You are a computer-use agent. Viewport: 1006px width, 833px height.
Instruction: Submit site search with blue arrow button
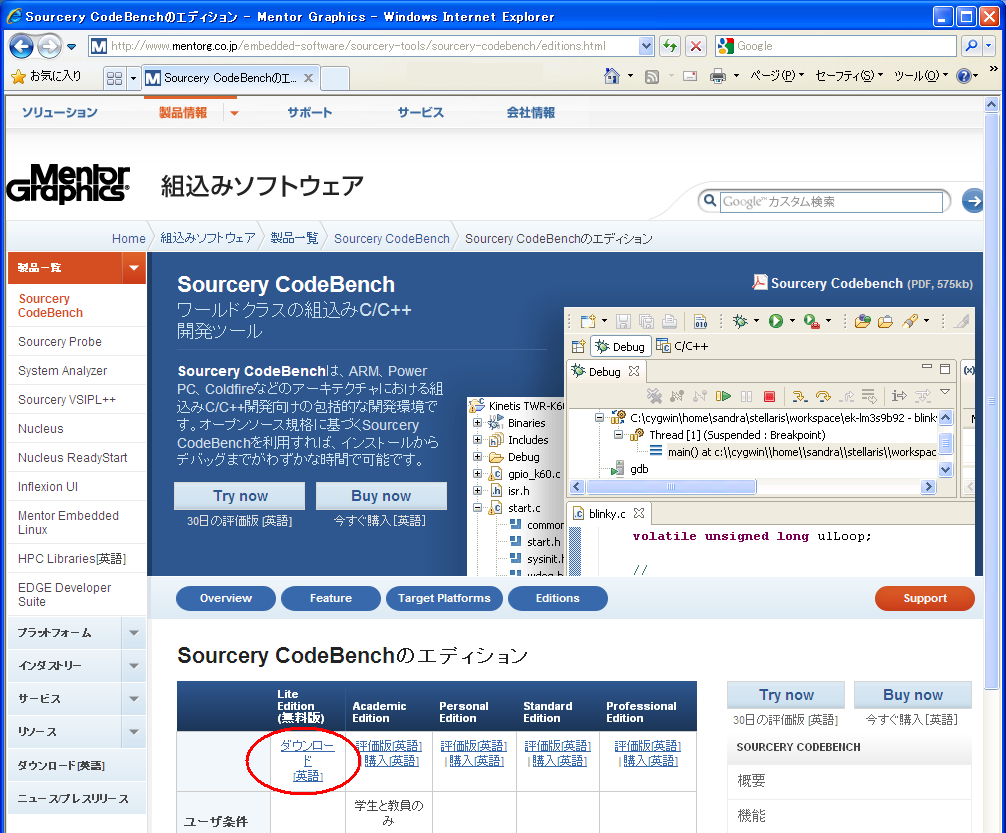point(973,201)
